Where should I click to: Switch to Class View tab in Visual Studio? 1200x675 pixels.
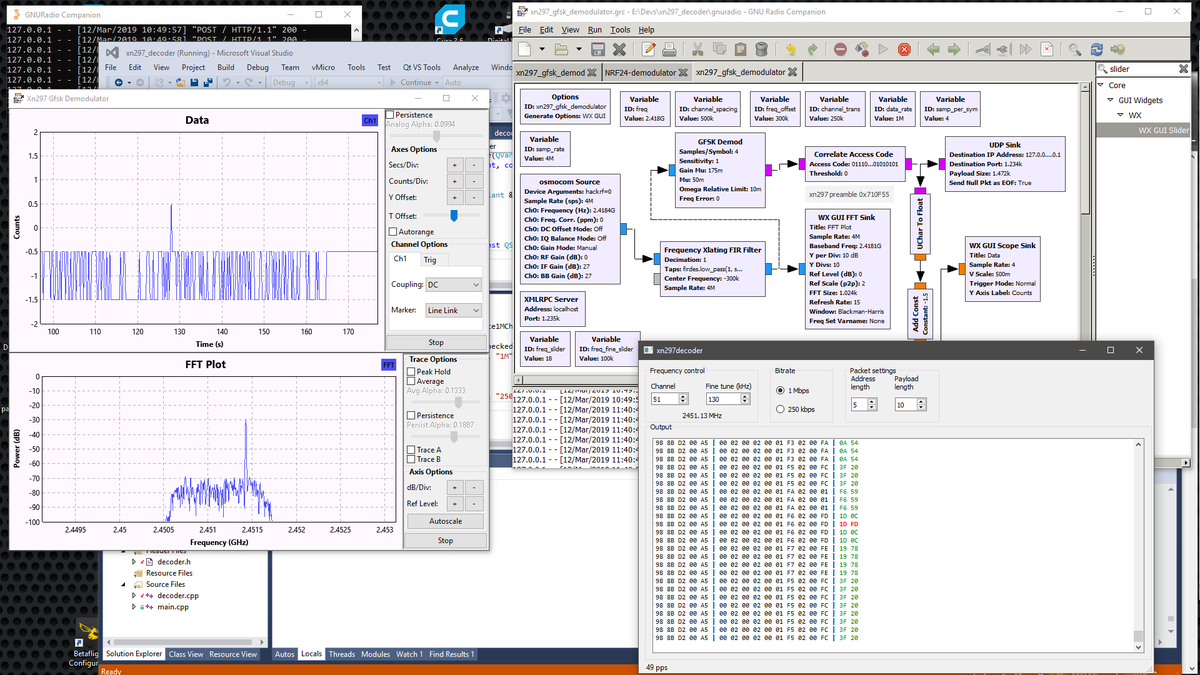(185, 654)
